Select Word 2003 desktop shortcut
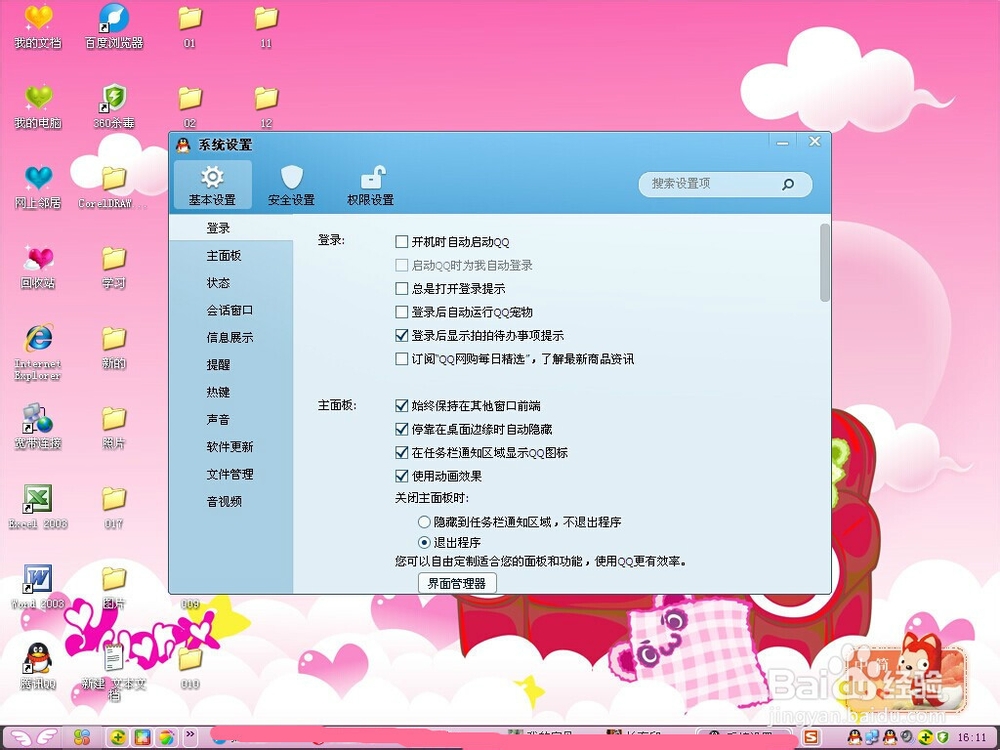Screen dimensions: 1000x750 (38, 587)
